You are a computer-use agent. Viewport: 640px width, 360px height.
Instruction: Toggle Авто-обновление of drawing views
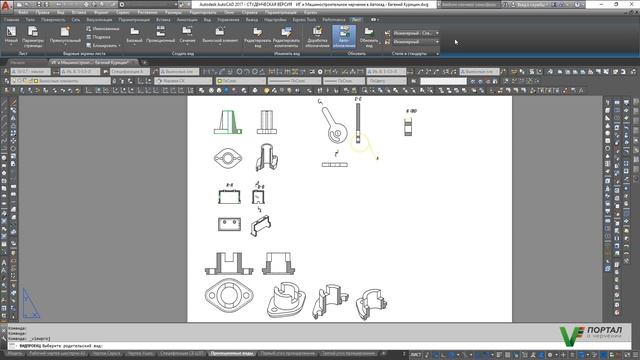344,37
